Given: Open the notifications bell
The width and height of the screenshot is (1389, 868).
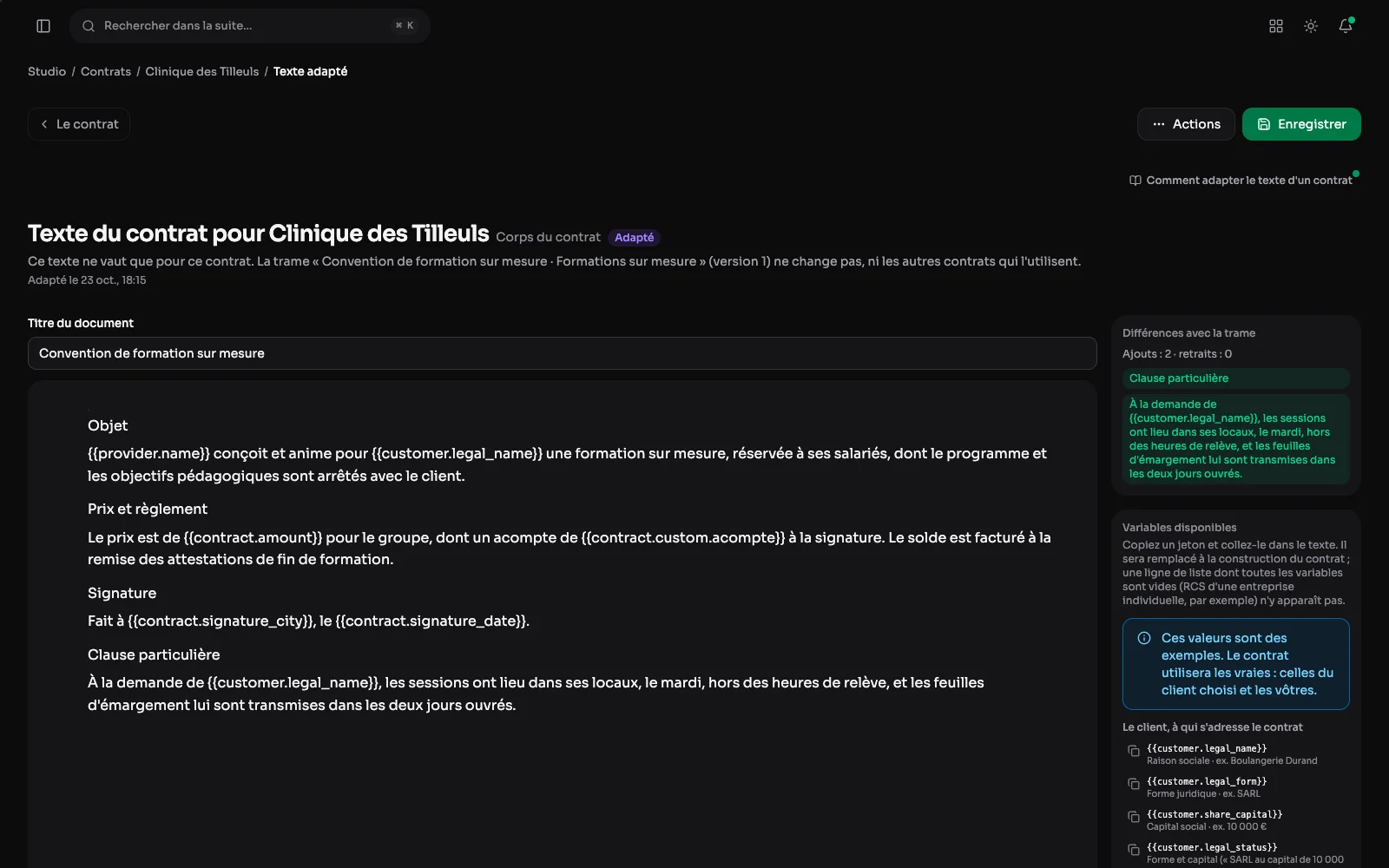Looking at the screenshot, I should click(x=1346, y=26).
